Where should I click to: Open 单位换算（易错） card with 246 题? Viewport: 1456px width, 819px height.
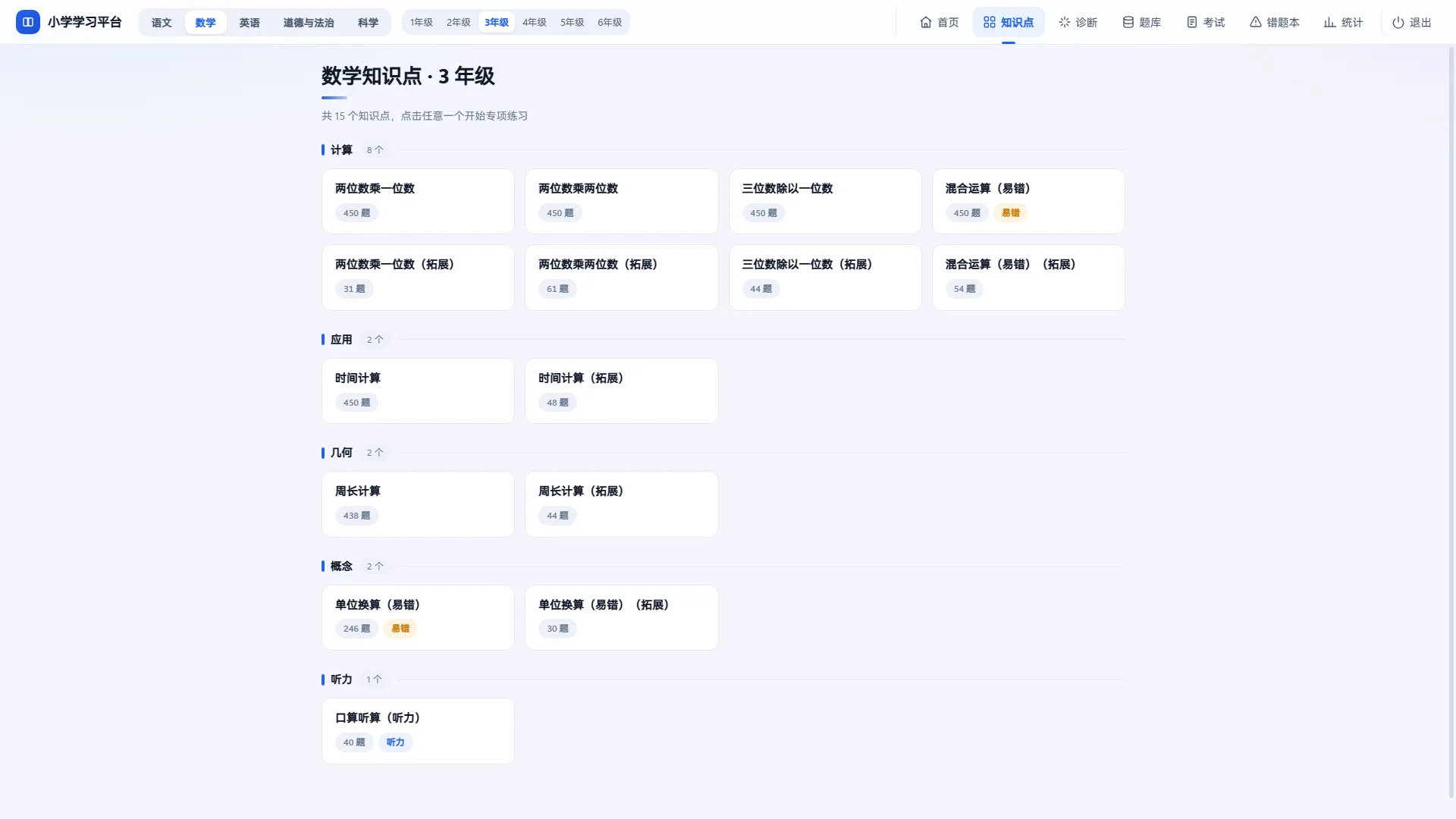click(418, 617)
